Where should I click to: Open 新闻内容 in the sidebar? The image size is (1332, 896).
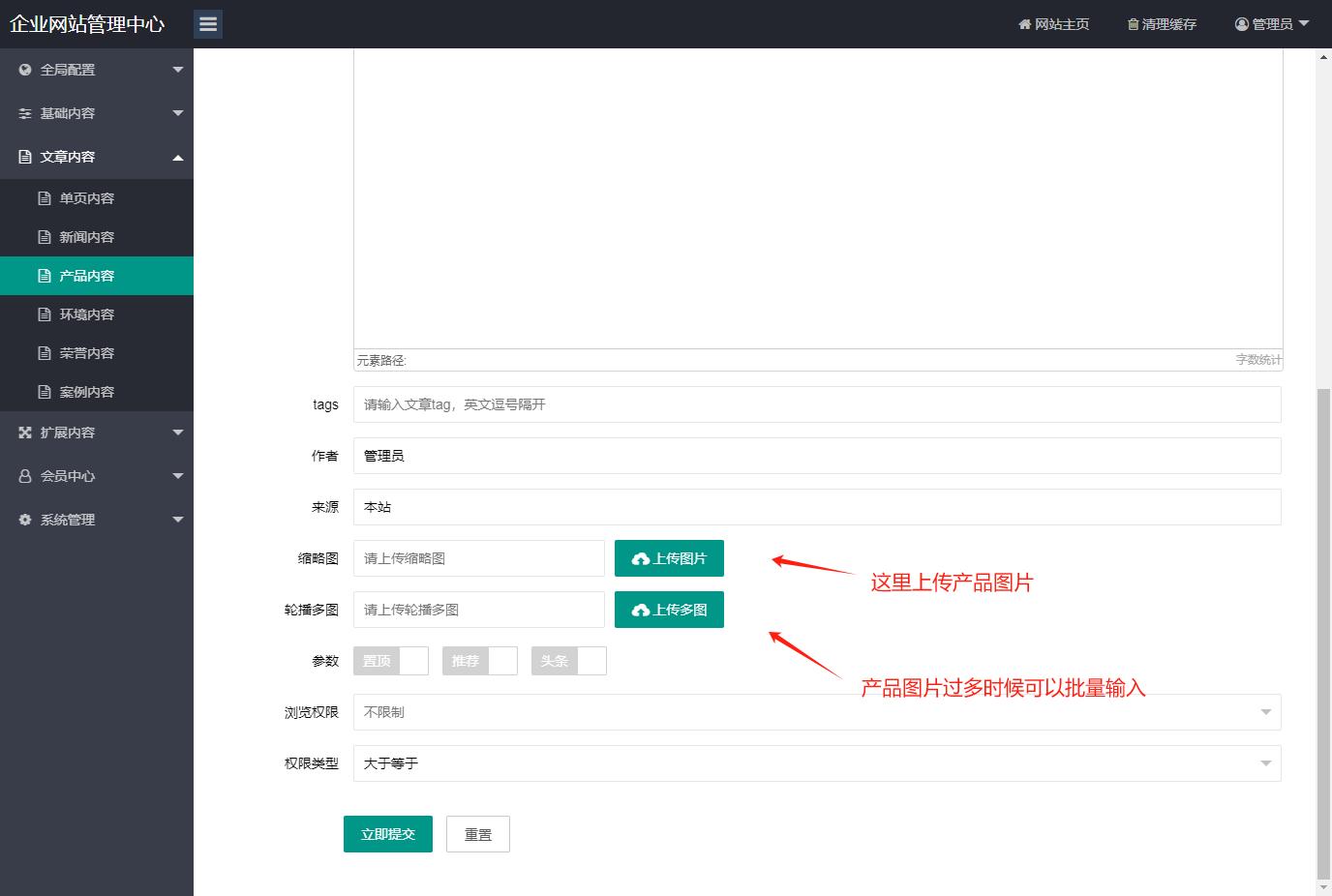pos(86,237)
